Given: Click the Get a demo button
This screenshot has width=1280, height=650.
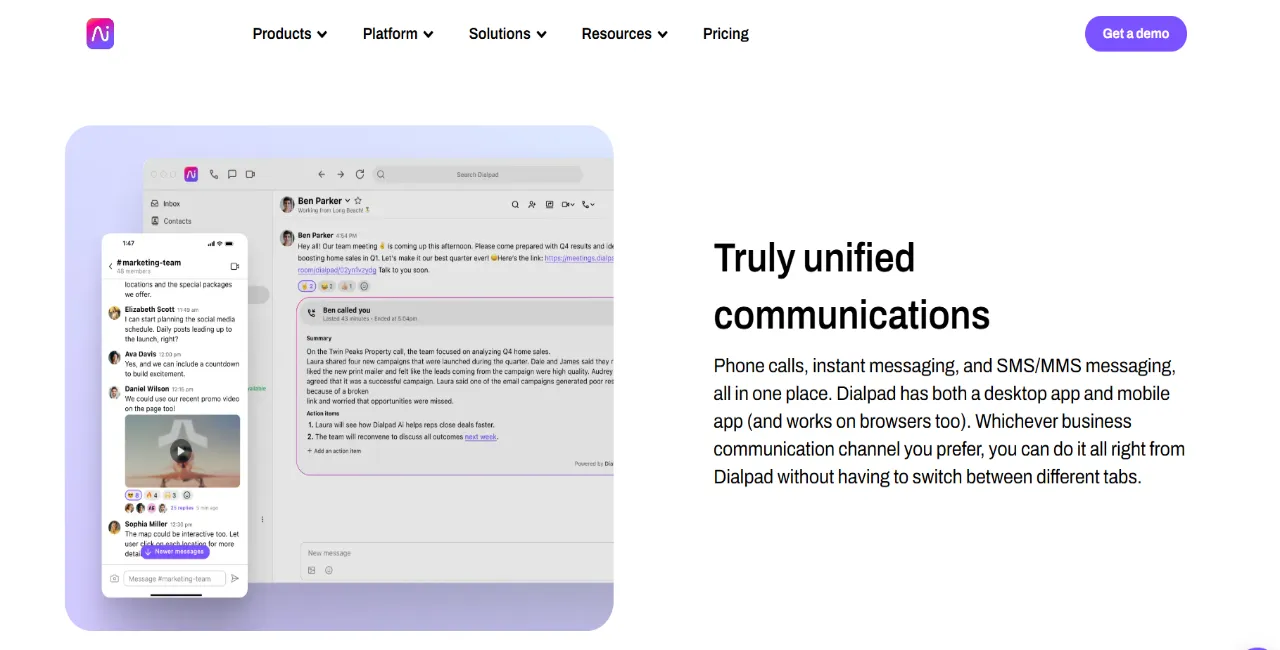Looking at the screenshot, I should (1135, 34).
